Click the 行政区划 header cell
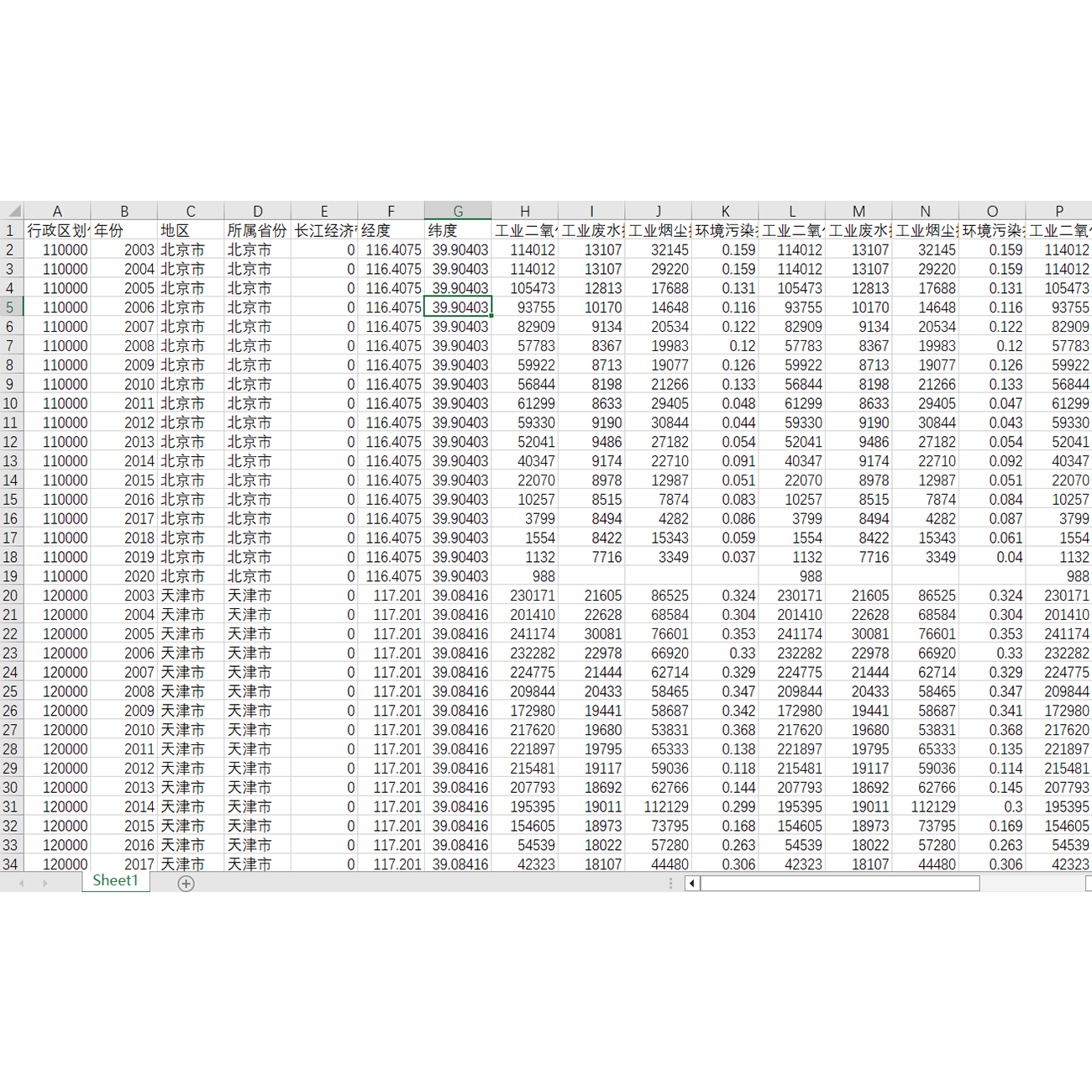The height and width of the screenshot is (1092, 1092). 57,230
